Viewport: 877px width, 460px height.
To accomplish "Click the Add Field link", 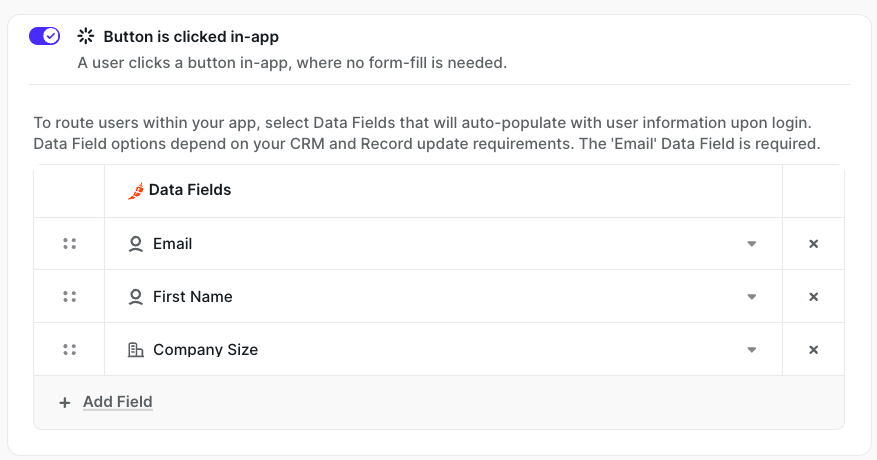I will (x=117, y=402).
